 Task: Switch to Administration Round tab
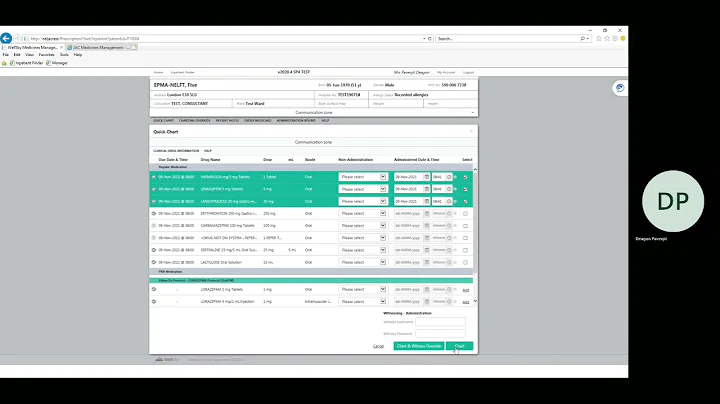[x=296, y=121]
